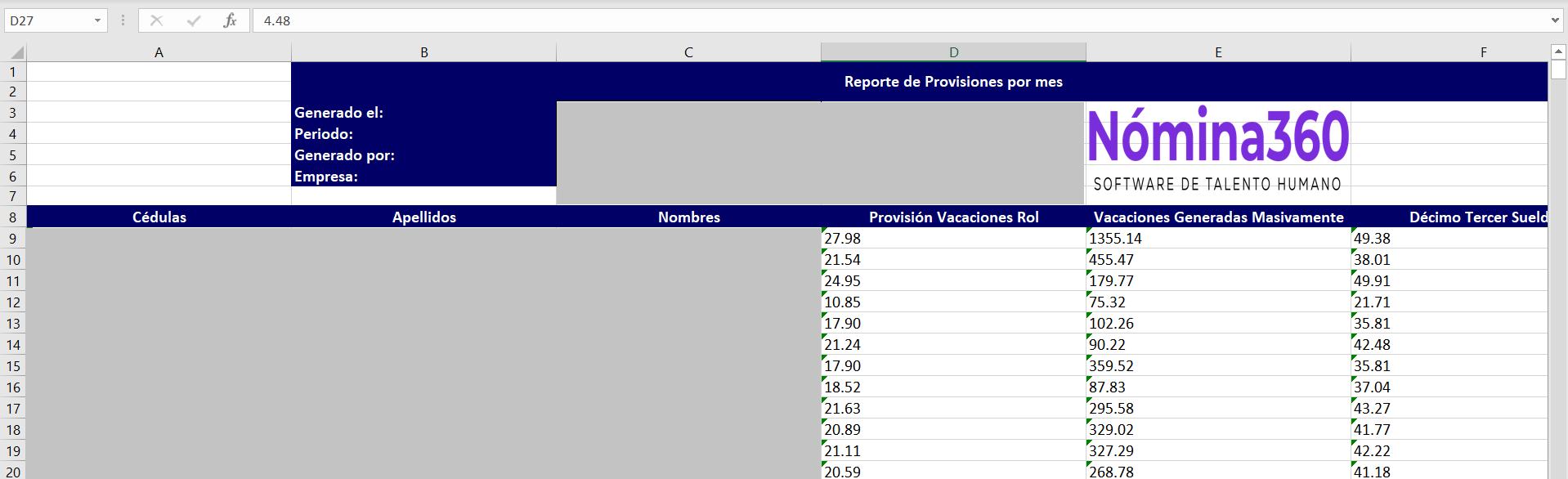1568x479 pixels.
Task: Click cell with value 42.22
Action: pos(1449,451)
